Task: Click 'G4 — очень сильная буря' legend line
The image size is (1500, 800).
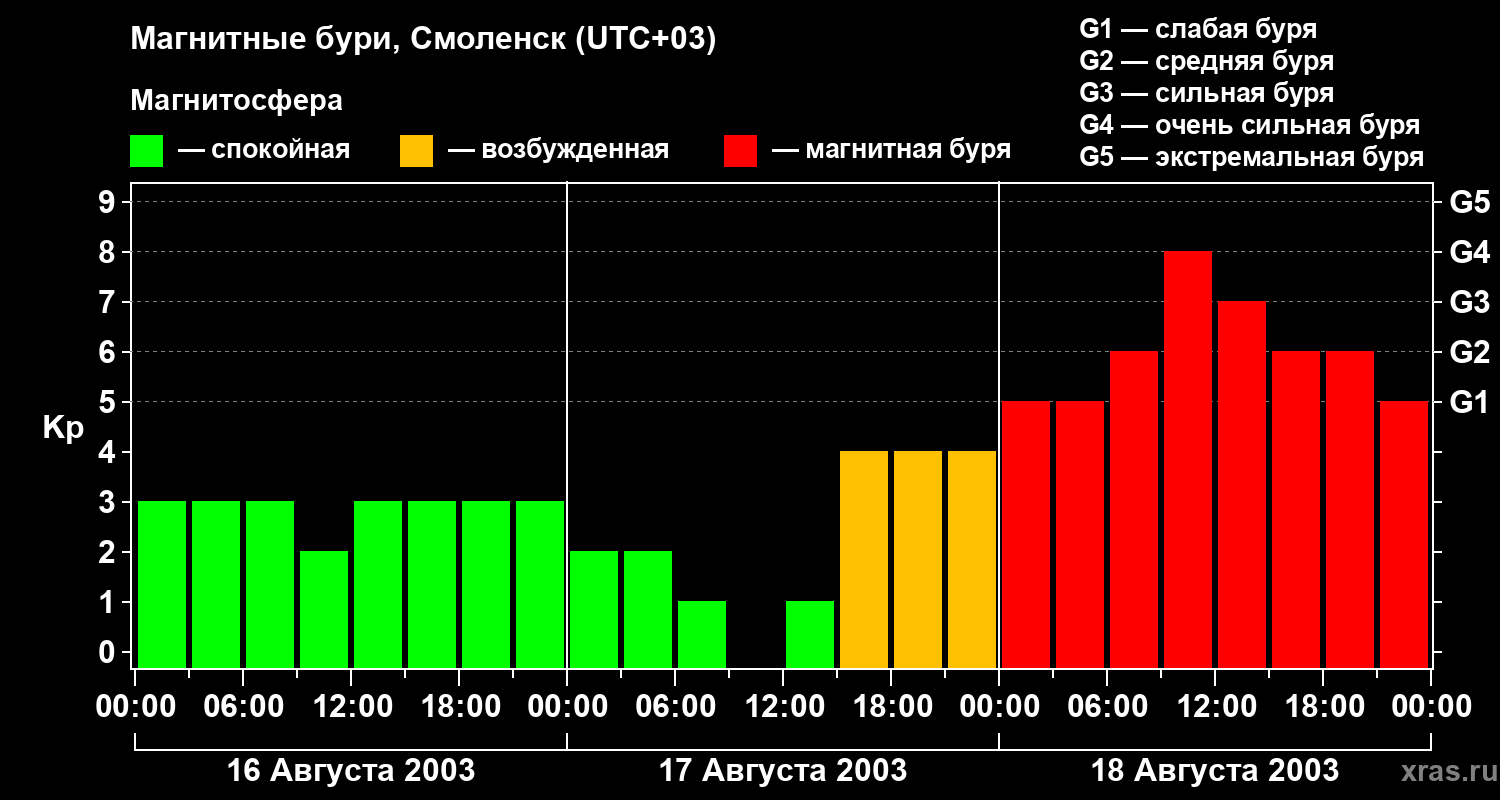Action: [1250, 125]
